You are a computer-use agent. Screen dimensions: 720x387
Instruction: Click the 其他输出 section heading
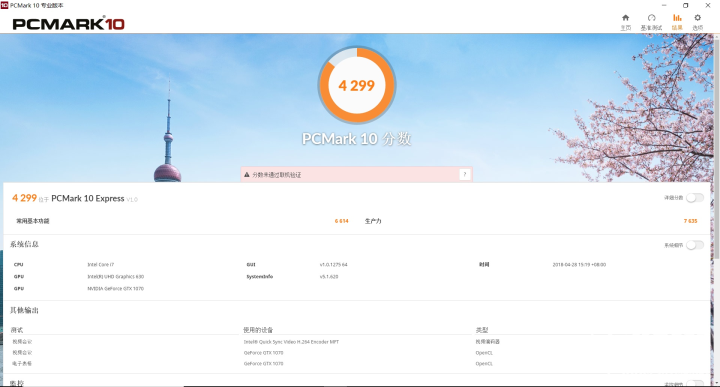pyautogui.click(x=24, y=310)
